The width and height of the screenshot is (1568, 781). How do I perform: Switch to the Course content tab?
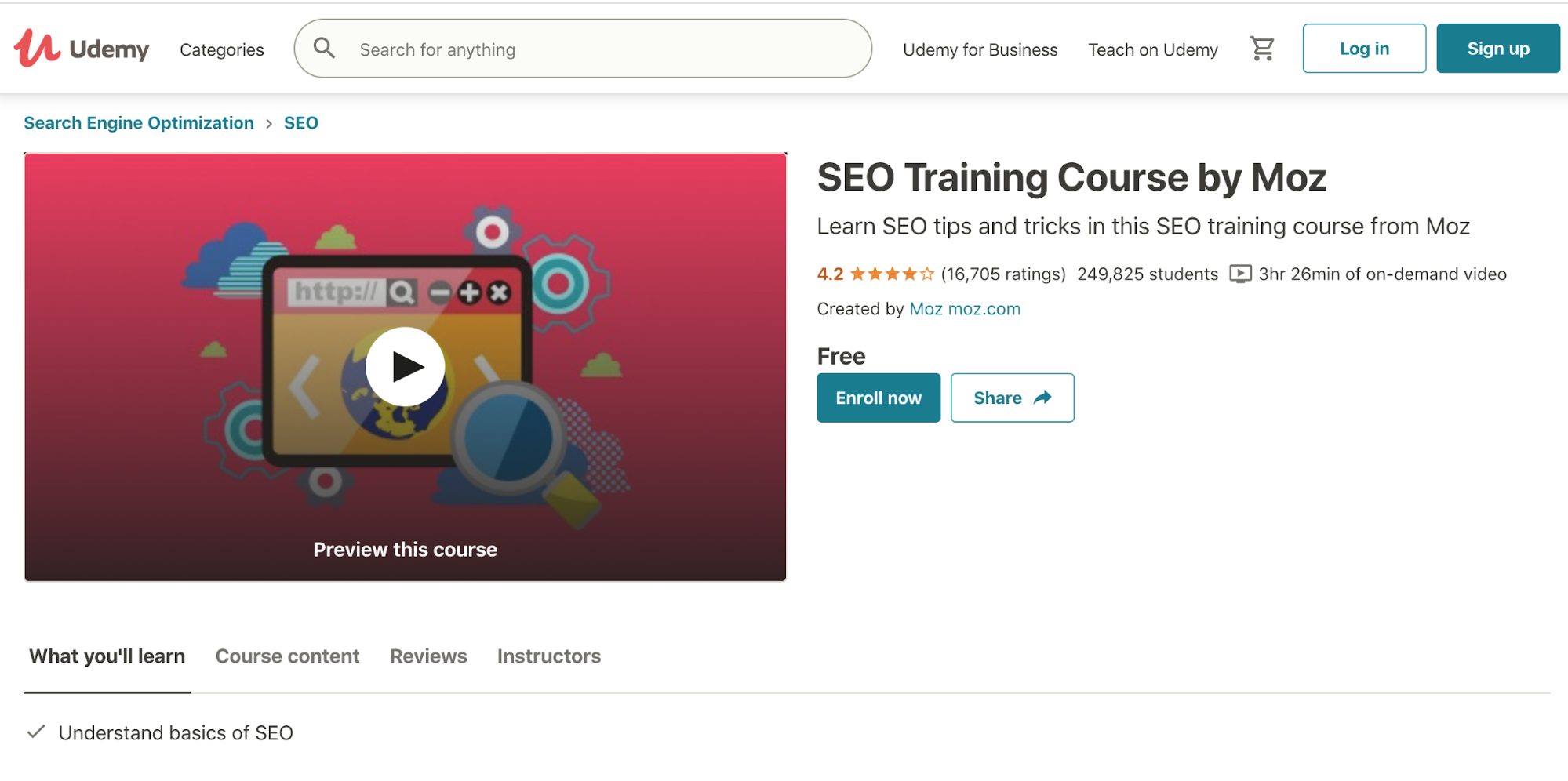(288, 656)
